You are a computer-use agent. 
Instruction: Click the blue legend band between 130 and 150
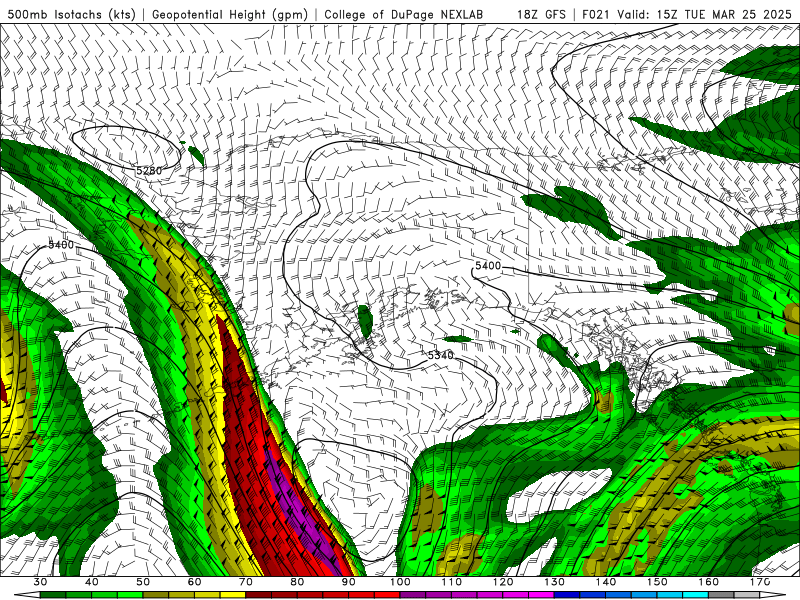606,595
